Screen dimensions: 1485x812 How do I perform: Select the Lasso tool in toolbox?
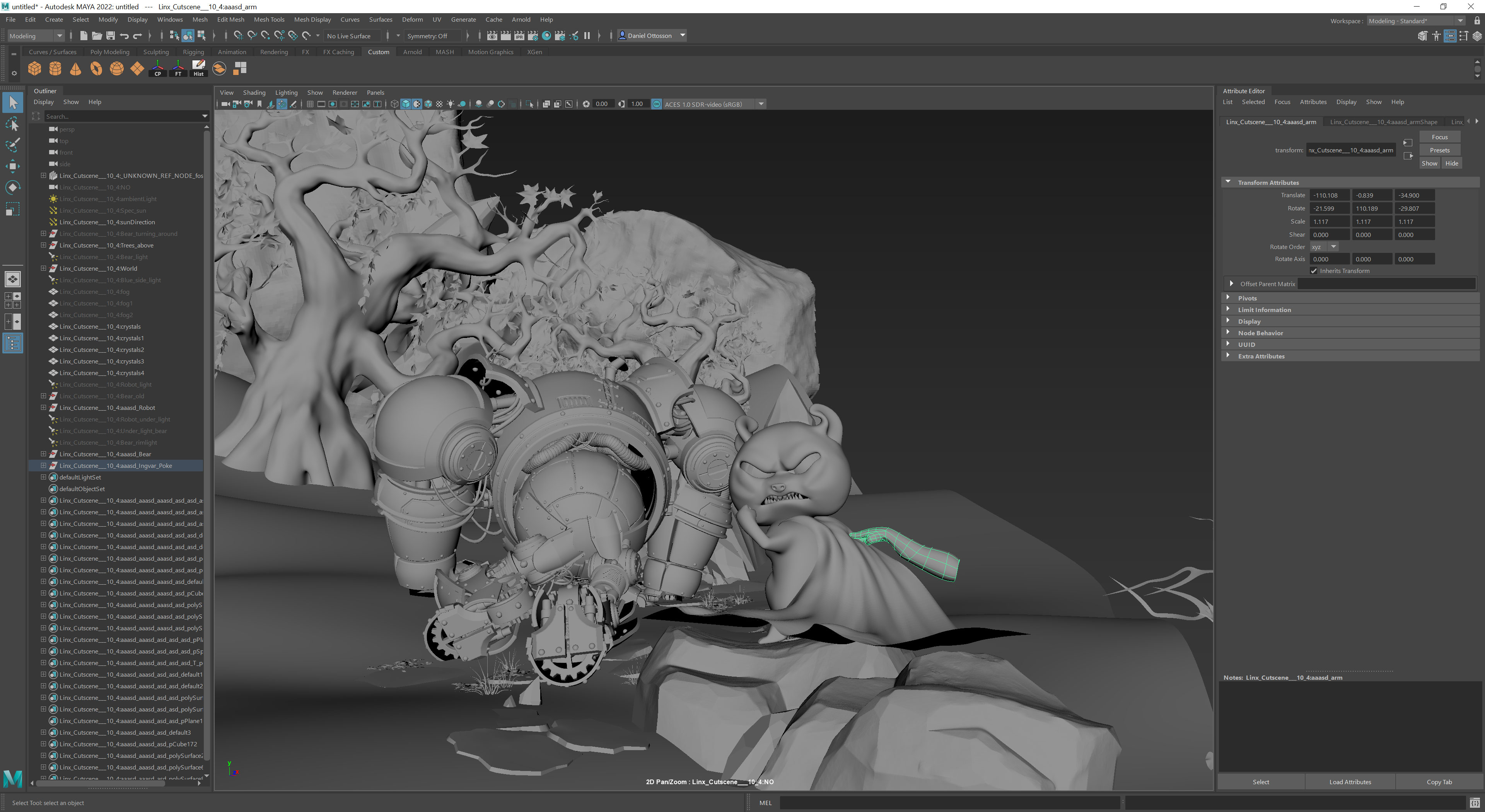pos(13,124)
